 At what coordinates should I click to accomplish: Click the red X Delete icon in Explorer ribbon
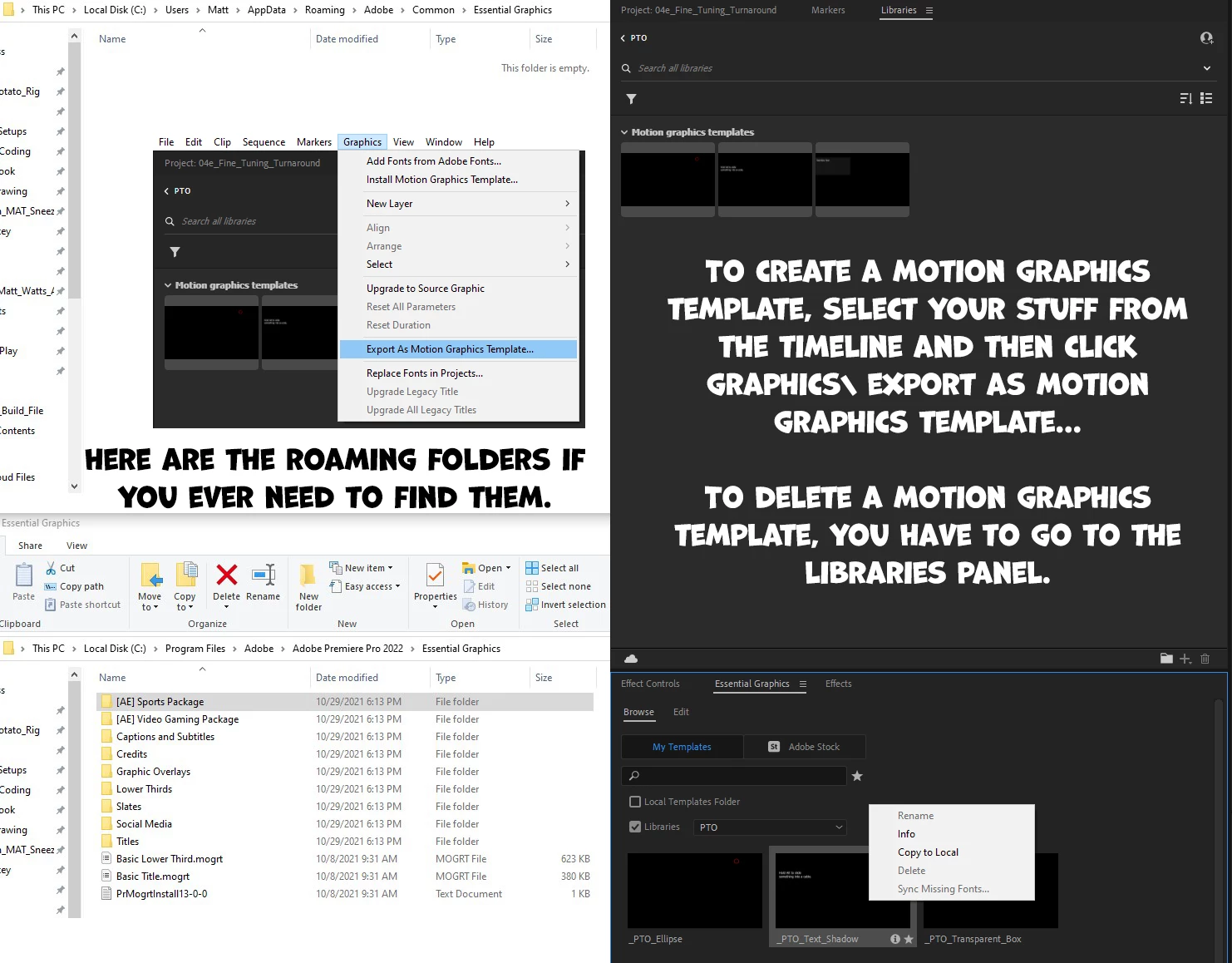(227, 575)
